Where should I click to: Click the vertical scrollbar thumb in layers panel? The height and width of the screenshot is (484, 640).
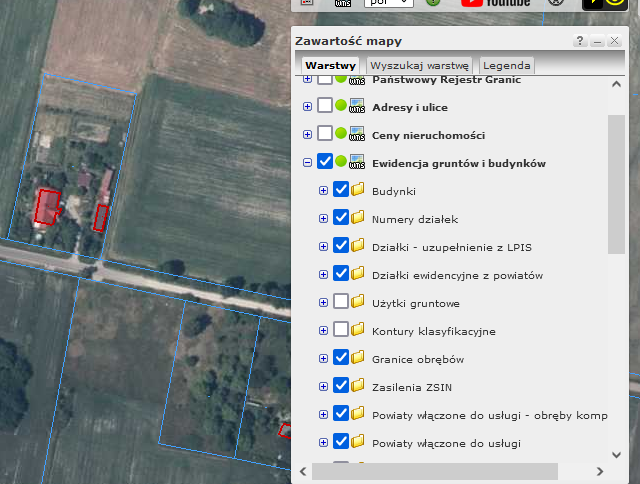pos(616,183)
